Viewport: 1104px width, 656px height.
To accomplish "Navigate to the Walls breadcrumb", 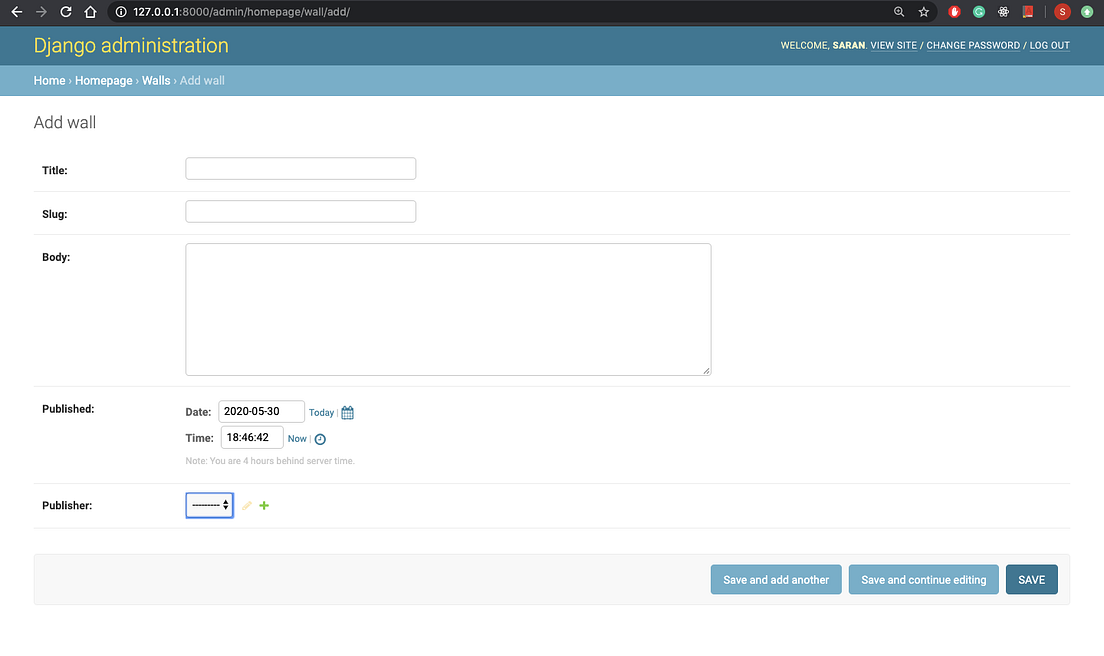I will click(156, 80).
